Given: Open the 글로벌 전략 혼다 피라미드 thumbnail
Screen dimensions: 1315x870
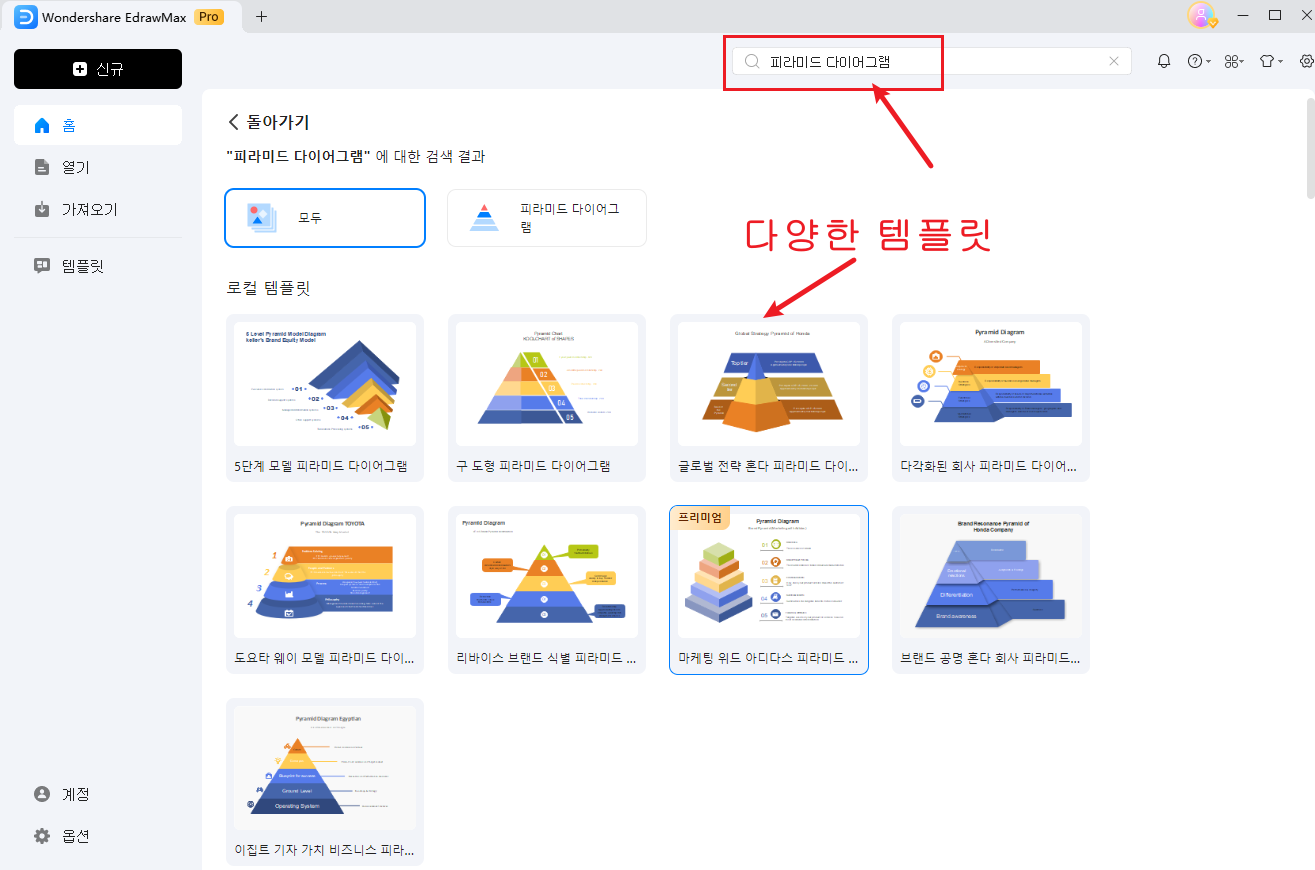Looking at the screenshot, I should (769, 384).
